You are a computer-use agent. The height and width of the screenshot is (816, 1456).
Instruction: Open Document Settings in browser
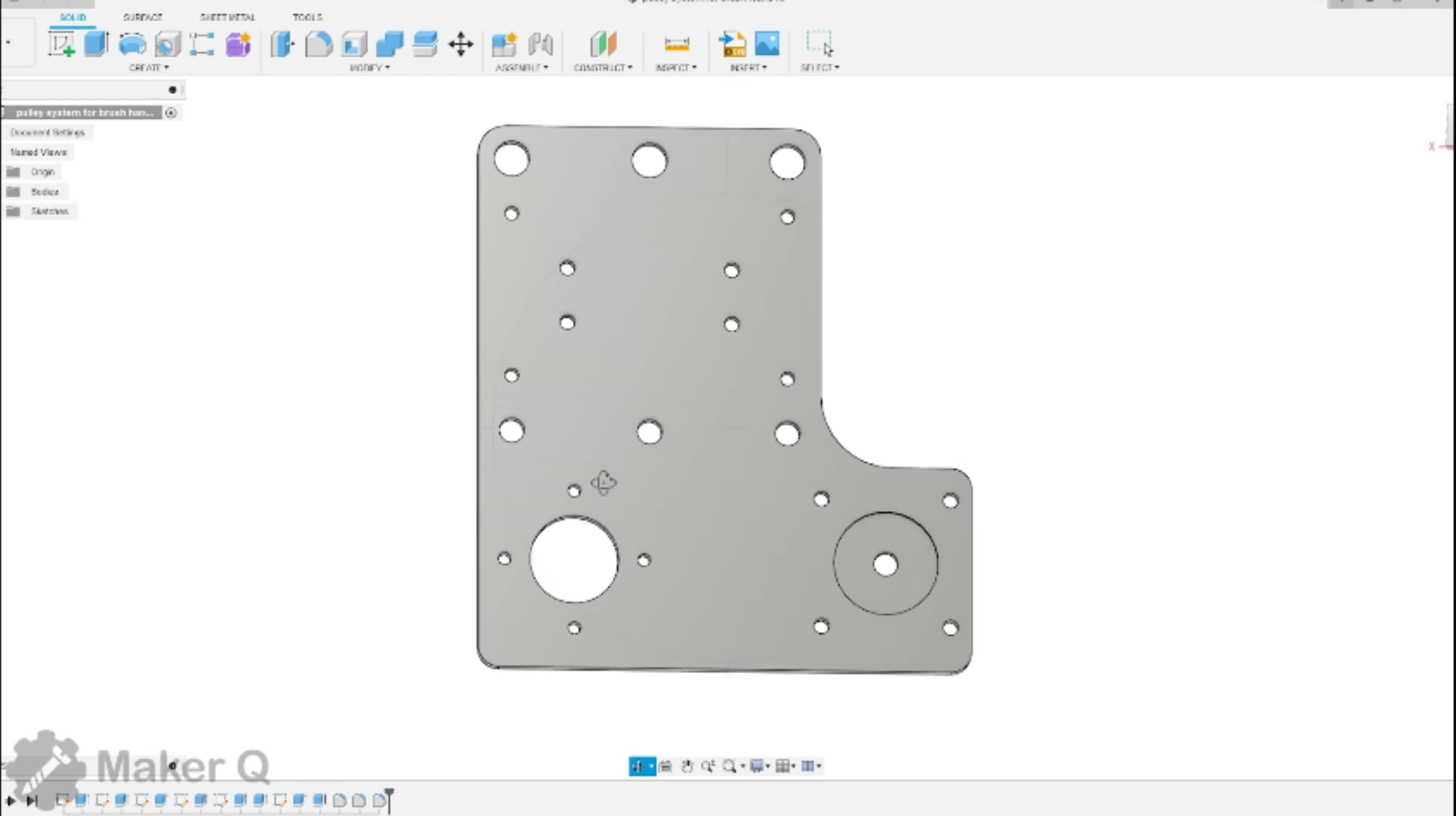pos(48,133)
